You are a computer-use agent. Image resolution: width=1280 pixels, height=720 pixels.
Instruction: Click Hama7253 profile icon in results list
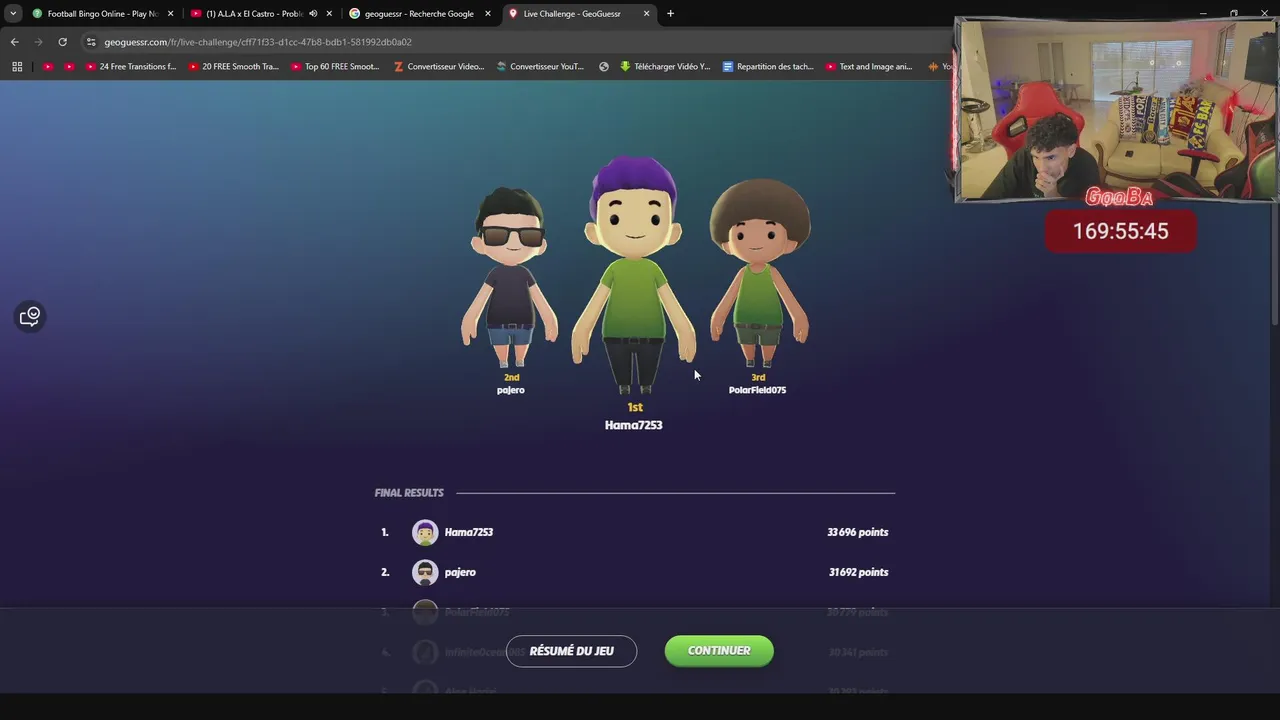[x=425, y=532]
